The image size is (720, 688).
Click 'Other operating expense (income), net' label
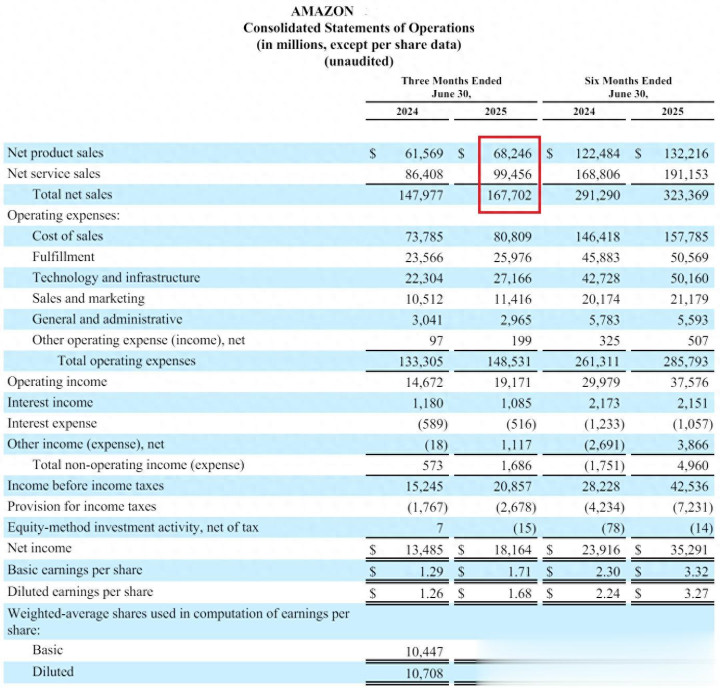pos(139,340)
